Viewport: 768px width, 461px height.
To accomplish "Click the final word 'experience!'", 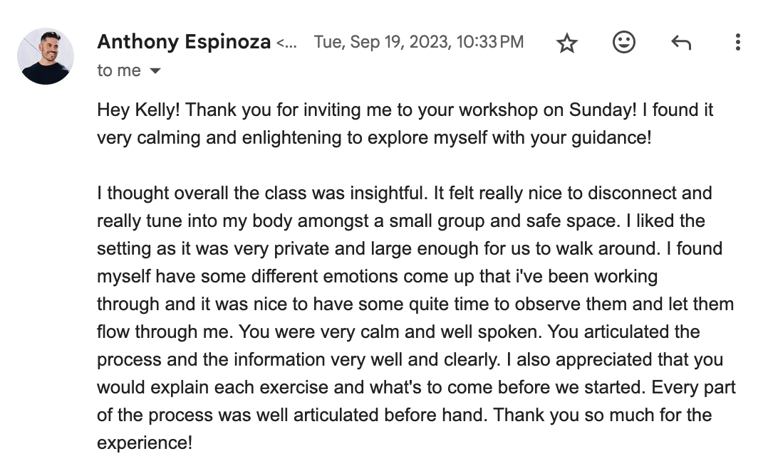I will tap(144, 443).
